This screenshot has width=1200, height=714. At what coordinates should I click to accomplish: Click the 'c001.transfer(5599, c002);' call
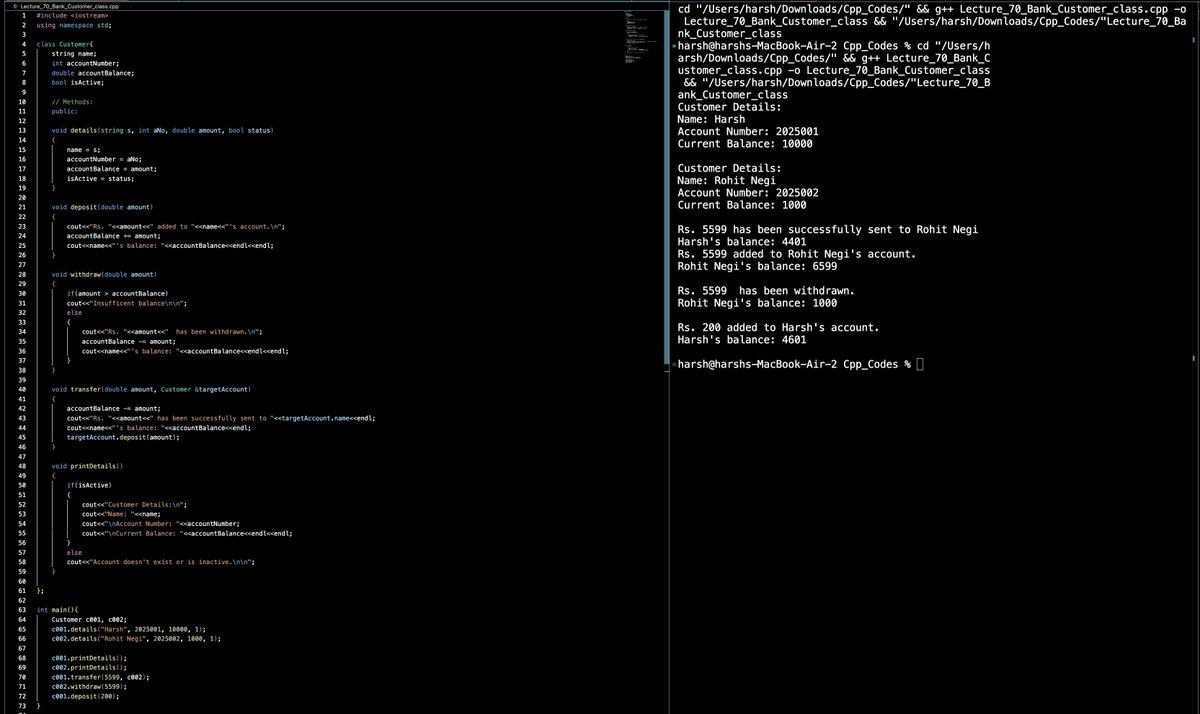point(101,676)
